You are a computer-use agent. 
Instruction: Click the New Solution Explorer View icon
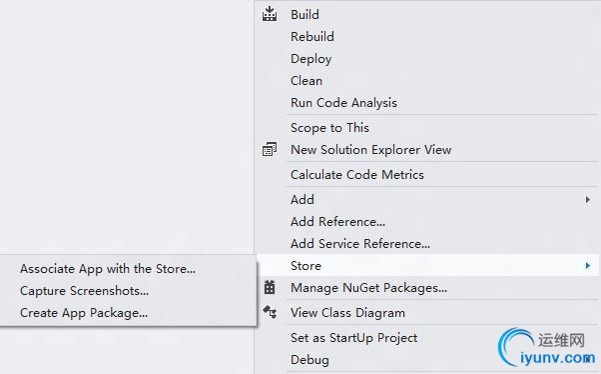[269, 149]
